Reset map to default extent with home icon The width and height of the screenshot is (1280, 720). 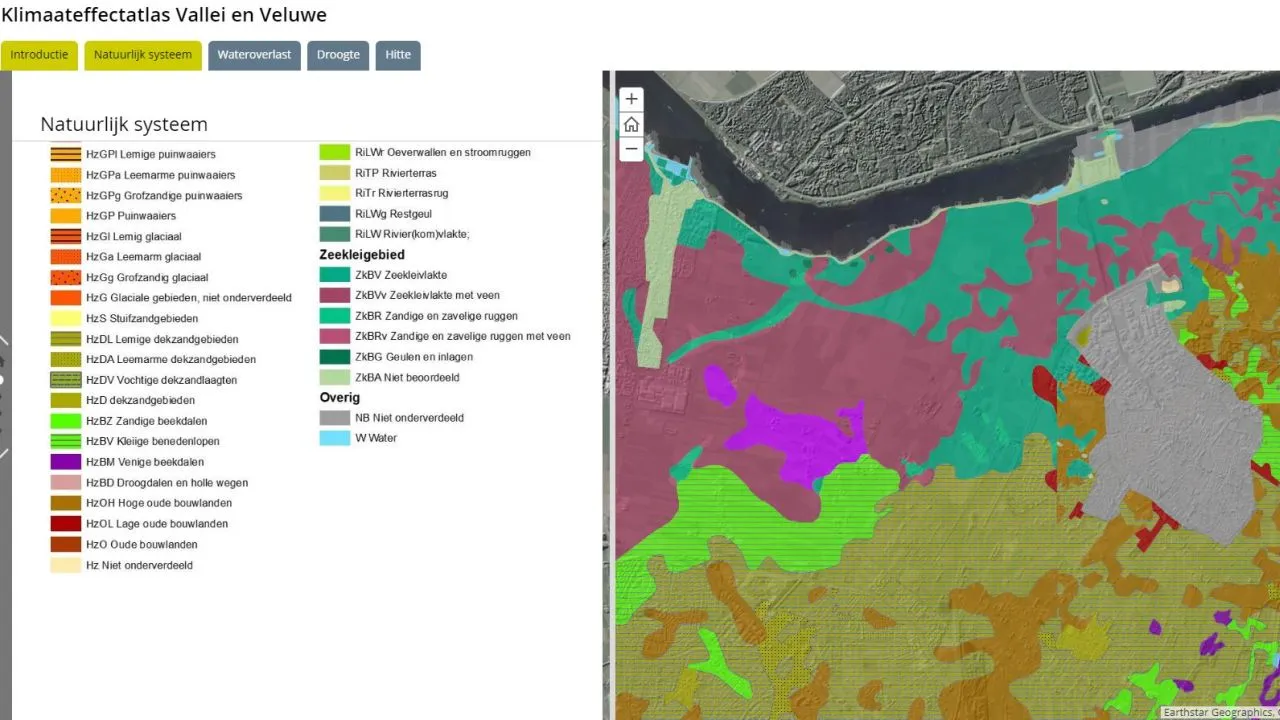pos(631,124)
